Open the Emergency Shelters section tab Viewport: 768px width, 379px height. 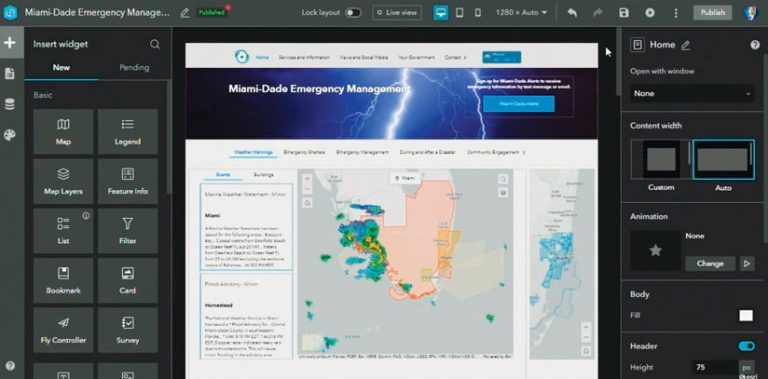coord(304,153)
